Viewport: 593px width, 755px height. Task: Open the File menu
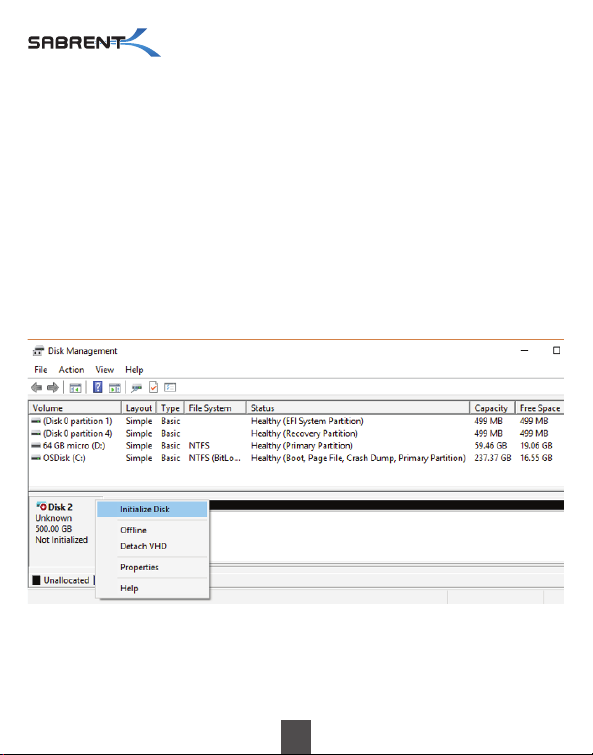[41, 370]
